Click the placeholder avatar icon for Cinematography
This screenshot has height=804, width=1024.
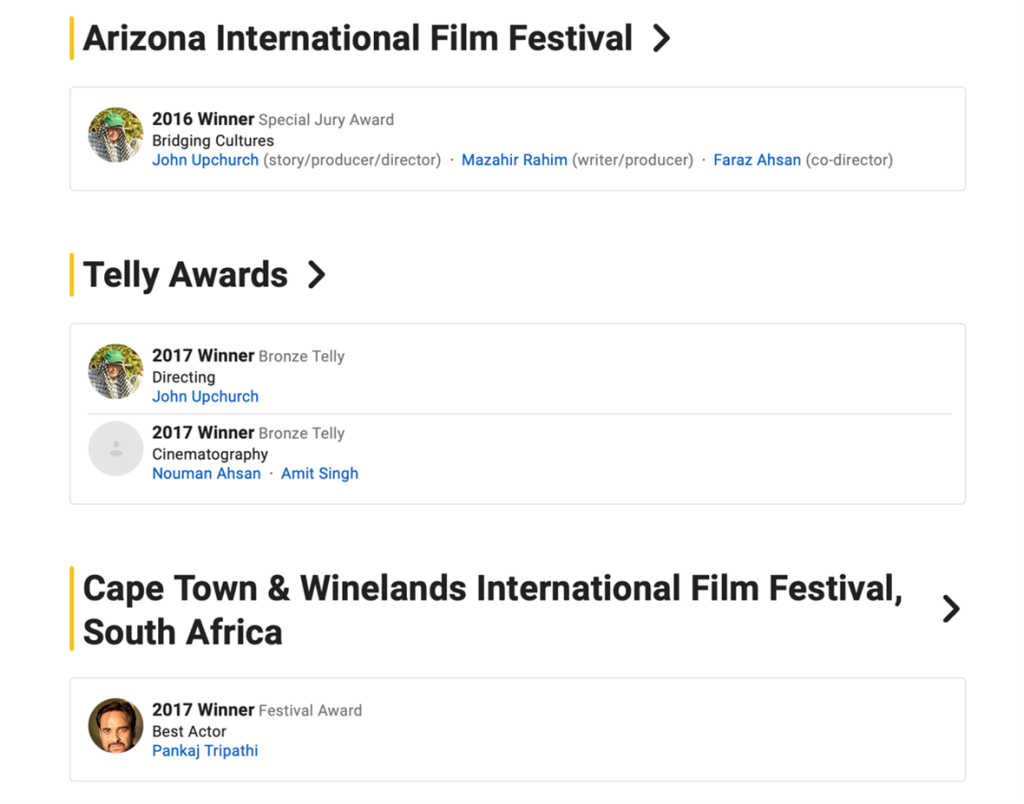[116, 449]
